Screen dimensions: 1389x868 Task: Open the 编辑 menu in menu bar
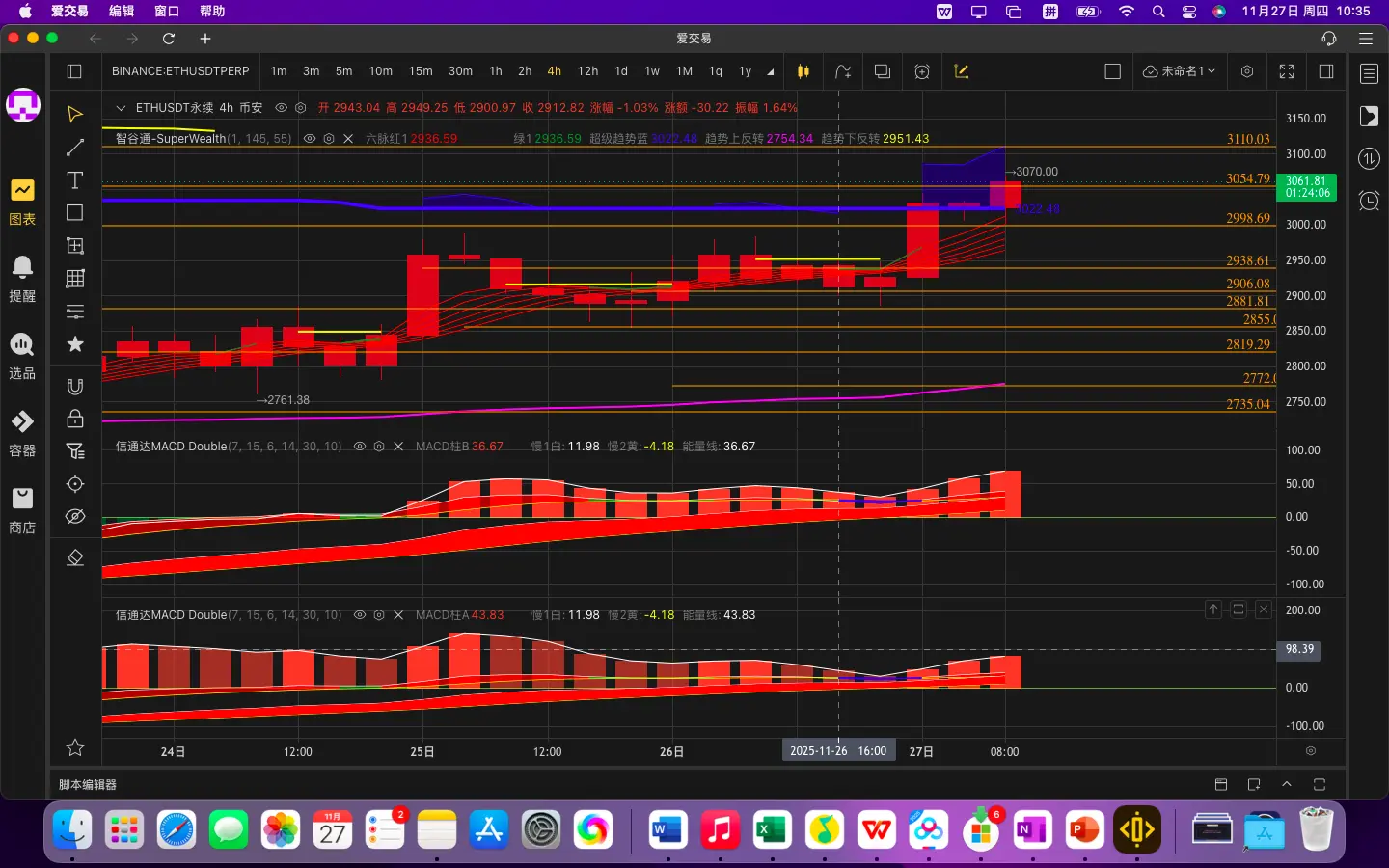point(122,12)
